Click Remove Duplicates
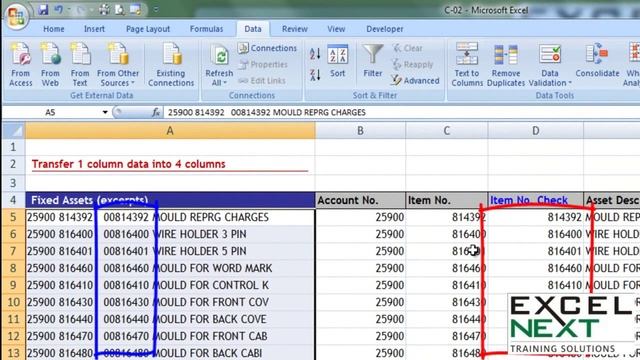The image size is (640, 360). [x=506, y=64]
